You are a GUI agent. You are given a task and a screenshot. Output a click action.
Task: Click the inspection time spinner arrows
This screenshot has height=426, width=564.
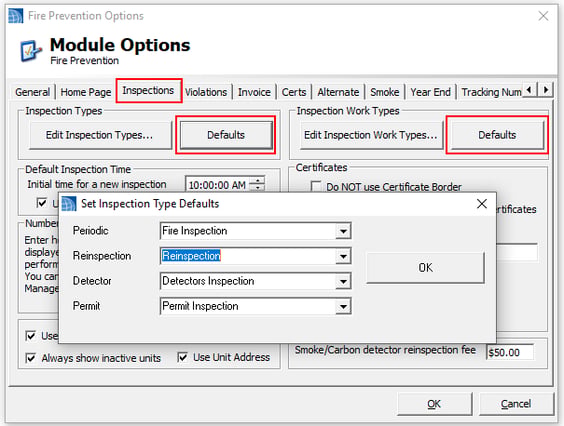click(x=257, y=184)
